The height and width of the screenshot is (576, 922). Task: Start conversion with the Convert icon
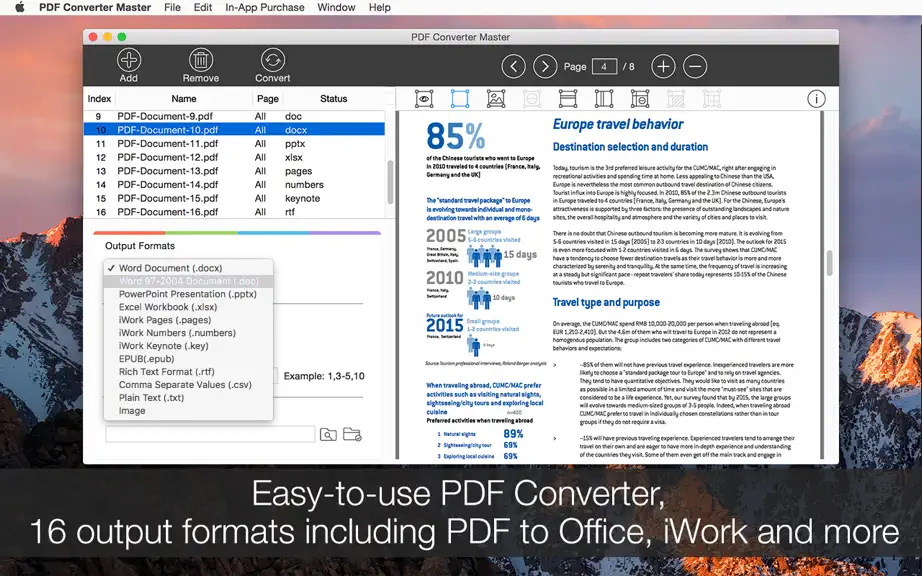[x=273, y=60]
